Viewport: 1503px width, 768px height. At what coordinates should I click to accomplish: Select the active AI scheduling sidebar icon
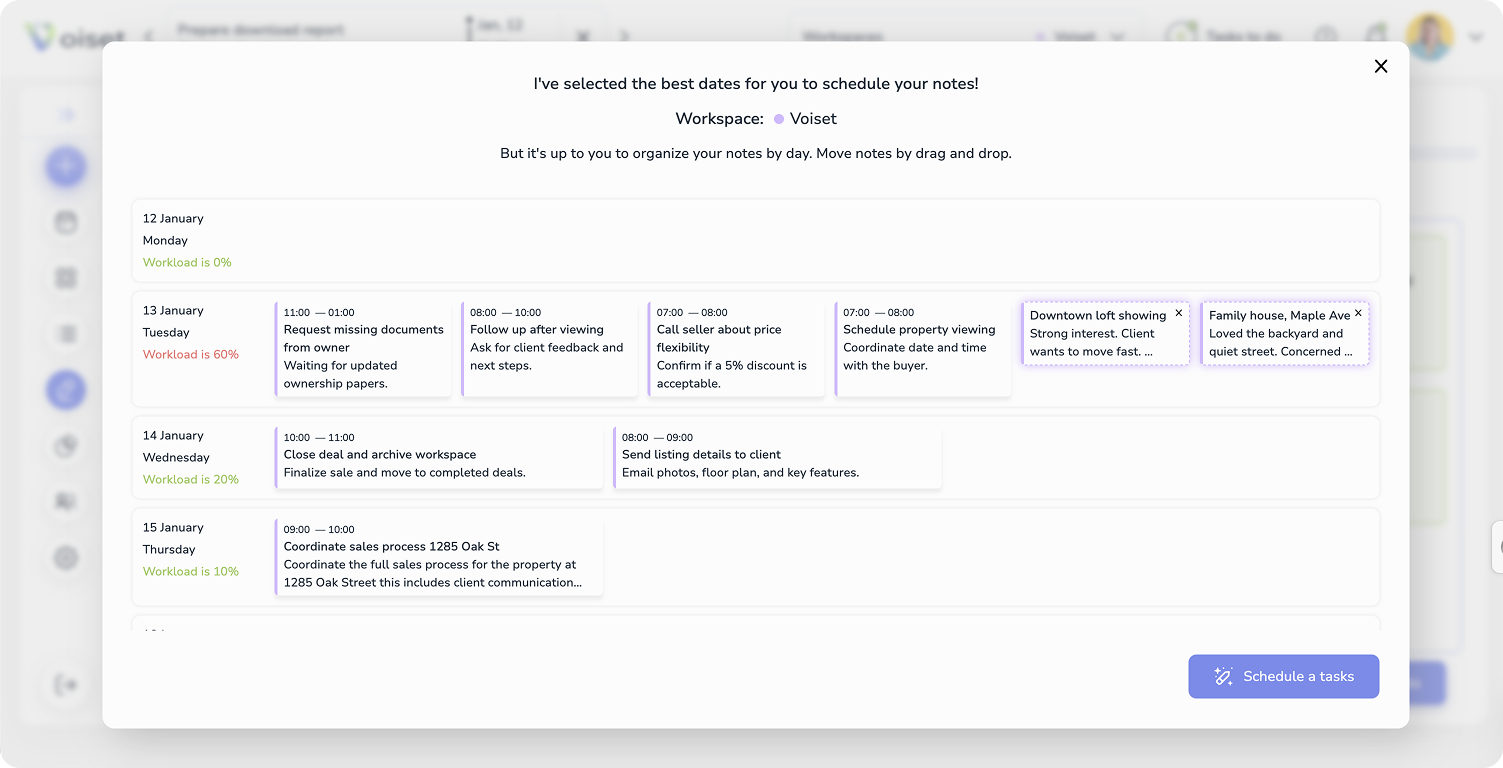click(66, 390)
